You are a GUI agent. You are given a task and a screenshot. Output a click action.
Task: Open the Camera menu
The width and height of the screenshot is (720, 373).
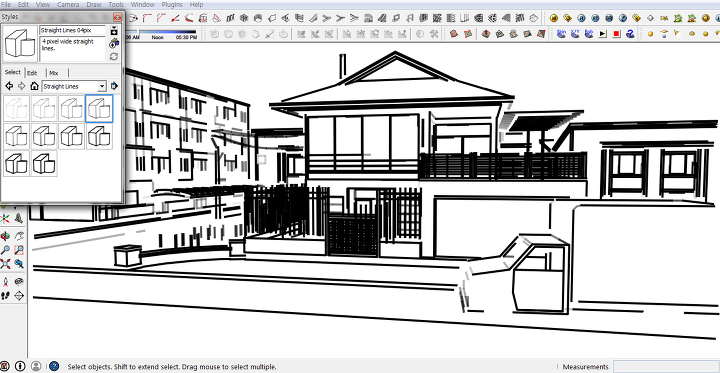68,5
